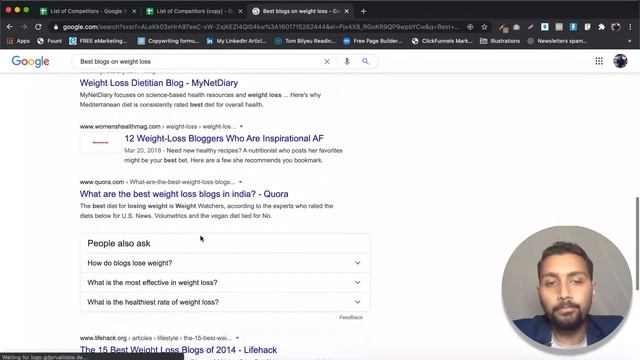Viewport: 640px width, 360px height.
Task: Click the page vertical scrollbar
Action: pyautogui.click(x=637, y=244)
